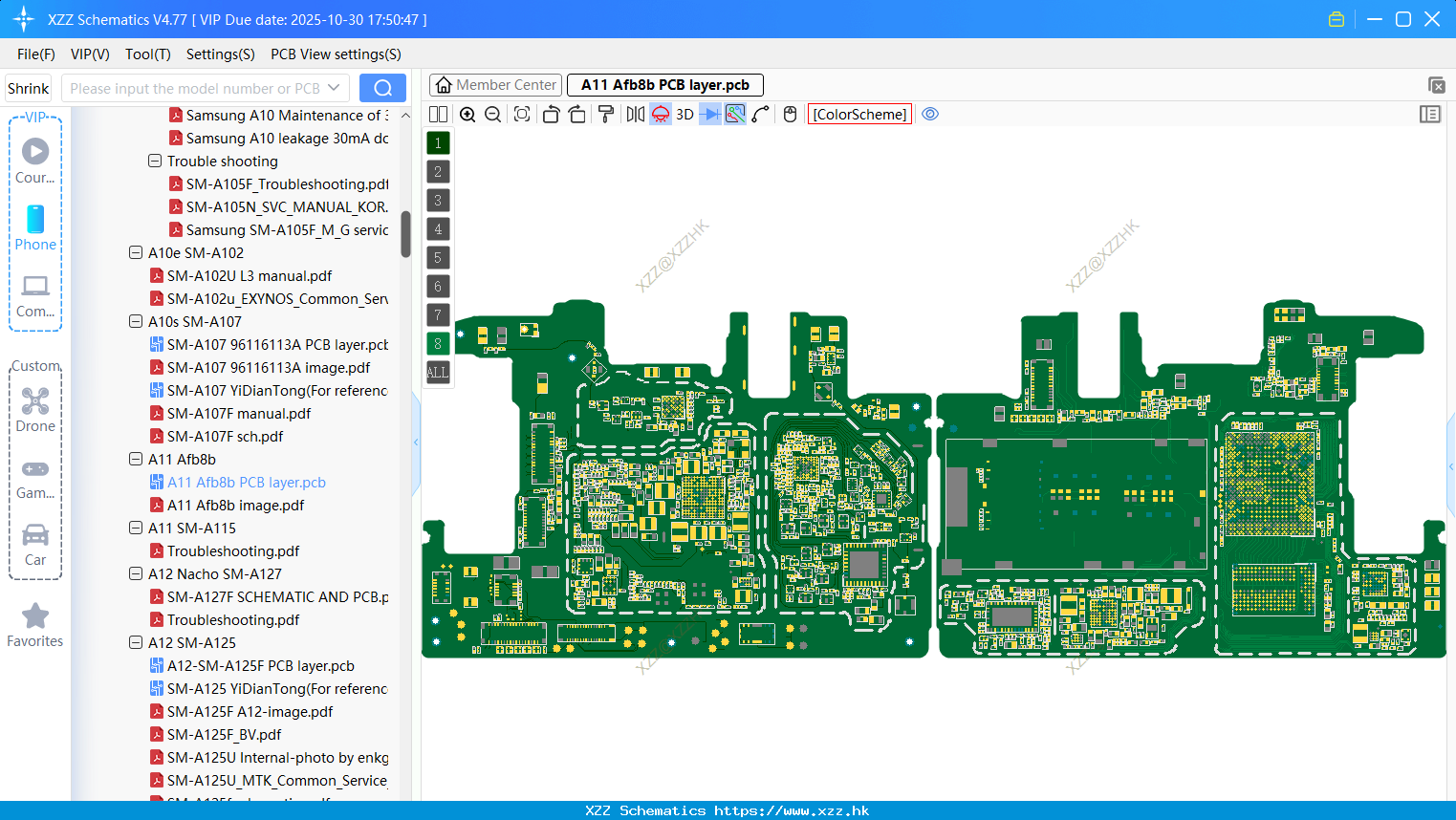This screenshot has width=1456, height=820.
Task: Fit PCB board to window
Action: pos(522,114)
